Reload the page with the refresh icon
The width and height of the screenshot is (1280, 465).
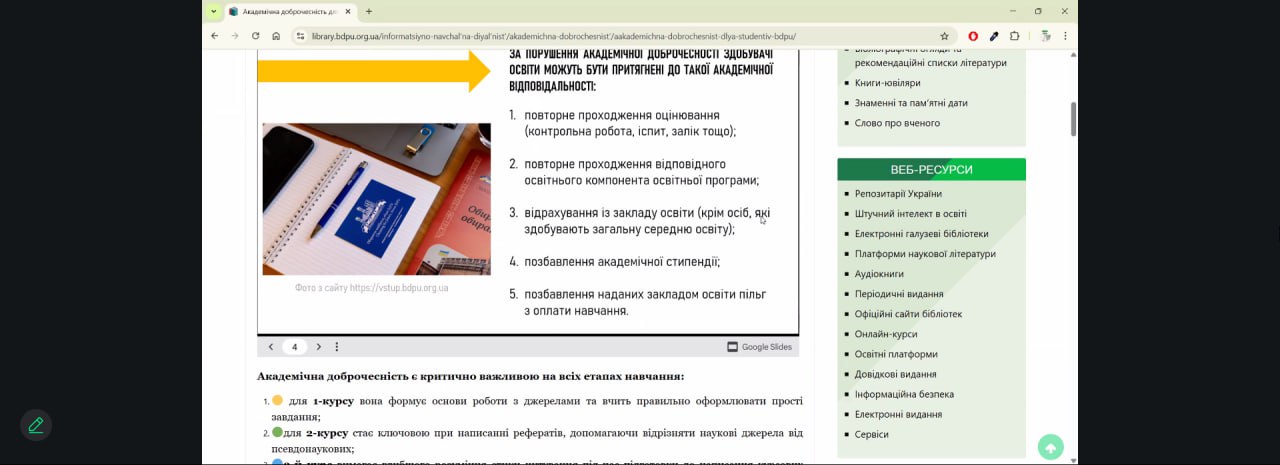255,36
